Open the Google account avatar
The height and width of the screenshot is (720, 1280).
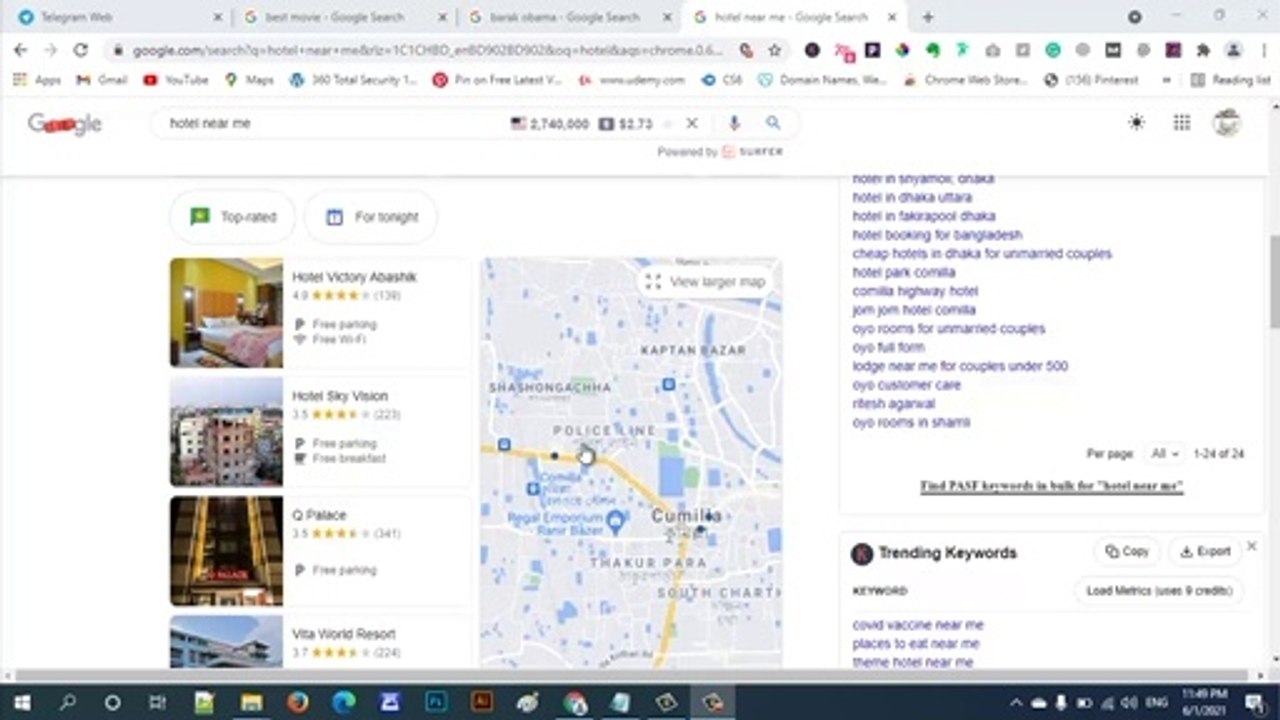point(1227,122)
